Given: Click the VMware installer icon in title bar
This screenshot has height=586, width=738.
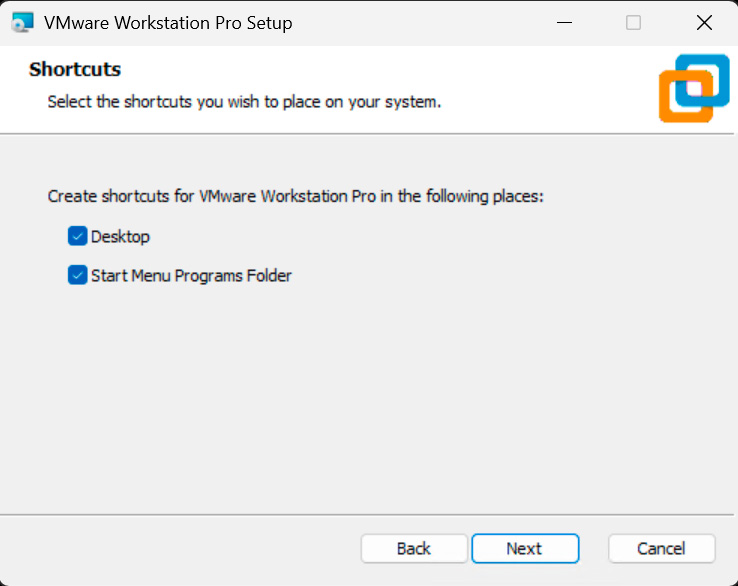Looking at the screenshot, I should pos(22,22).
